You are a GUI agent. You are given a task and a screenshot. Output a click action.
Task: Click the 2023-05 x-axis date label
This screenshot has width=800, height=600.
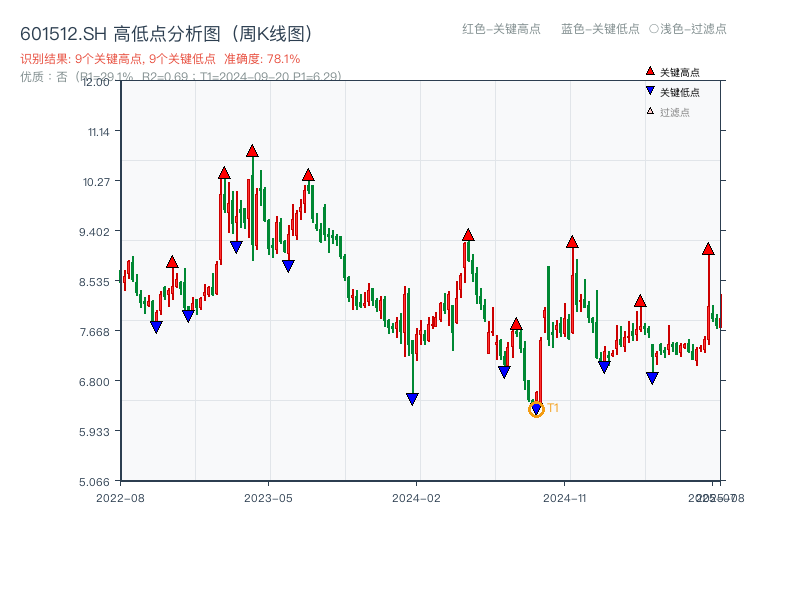coord(267,495)
